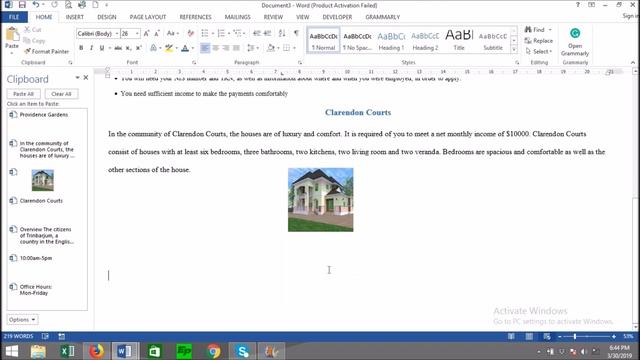Screen dimensions: 640x360
Task: Adjust the zoom slider in status bar
Action: click(575, 336)
